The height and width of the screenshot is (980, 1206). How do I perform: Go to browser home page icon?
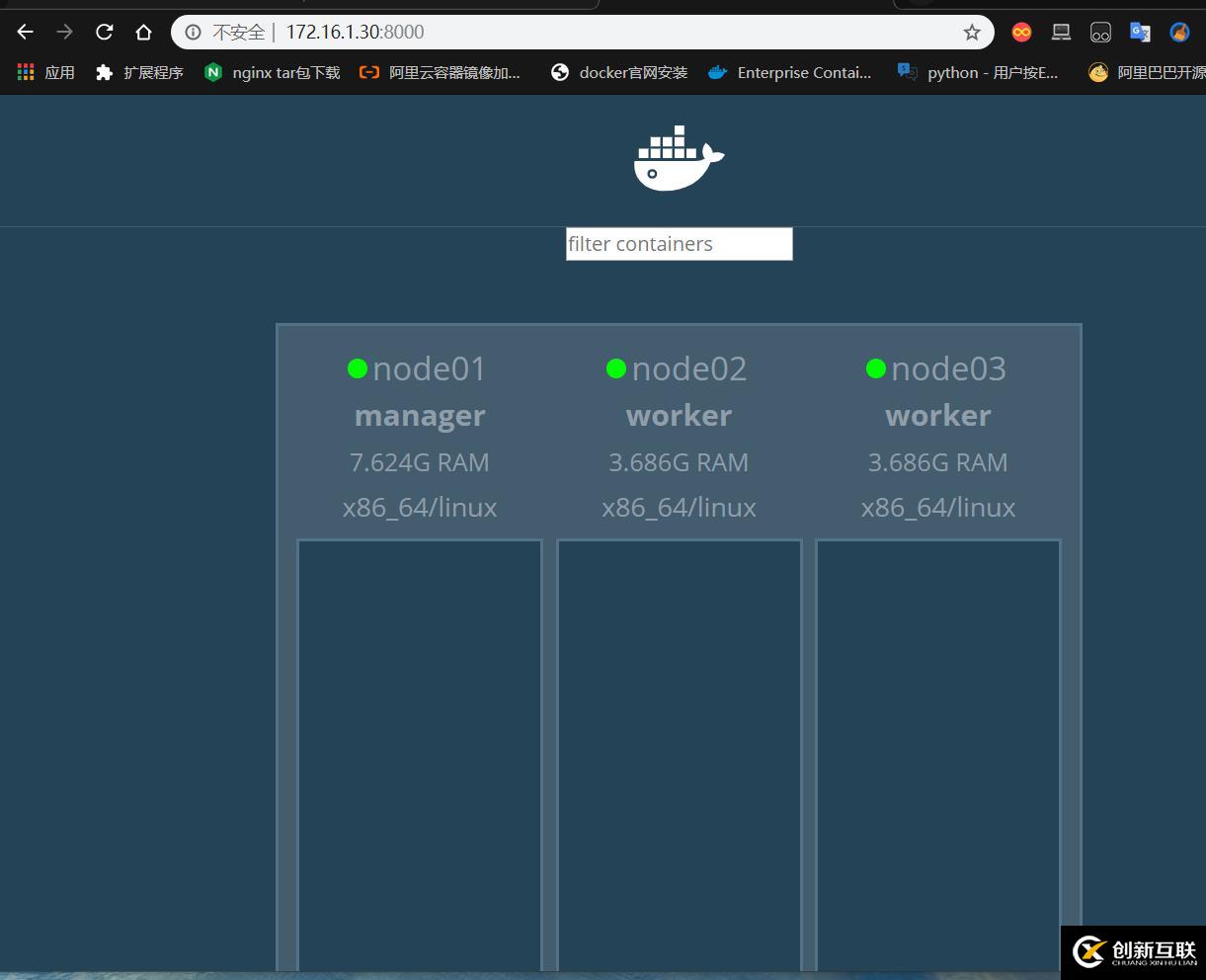pyautogui.click(x=144, y=33)
